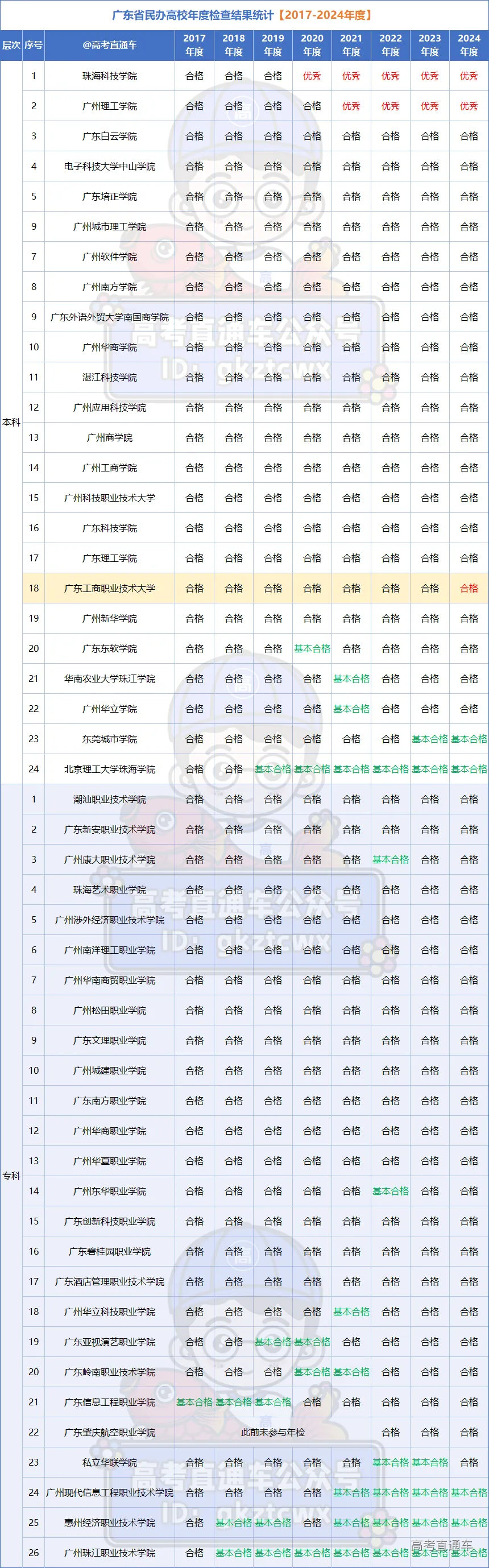
Task: Click the @高考直通车 header cell
Action: 110,45
